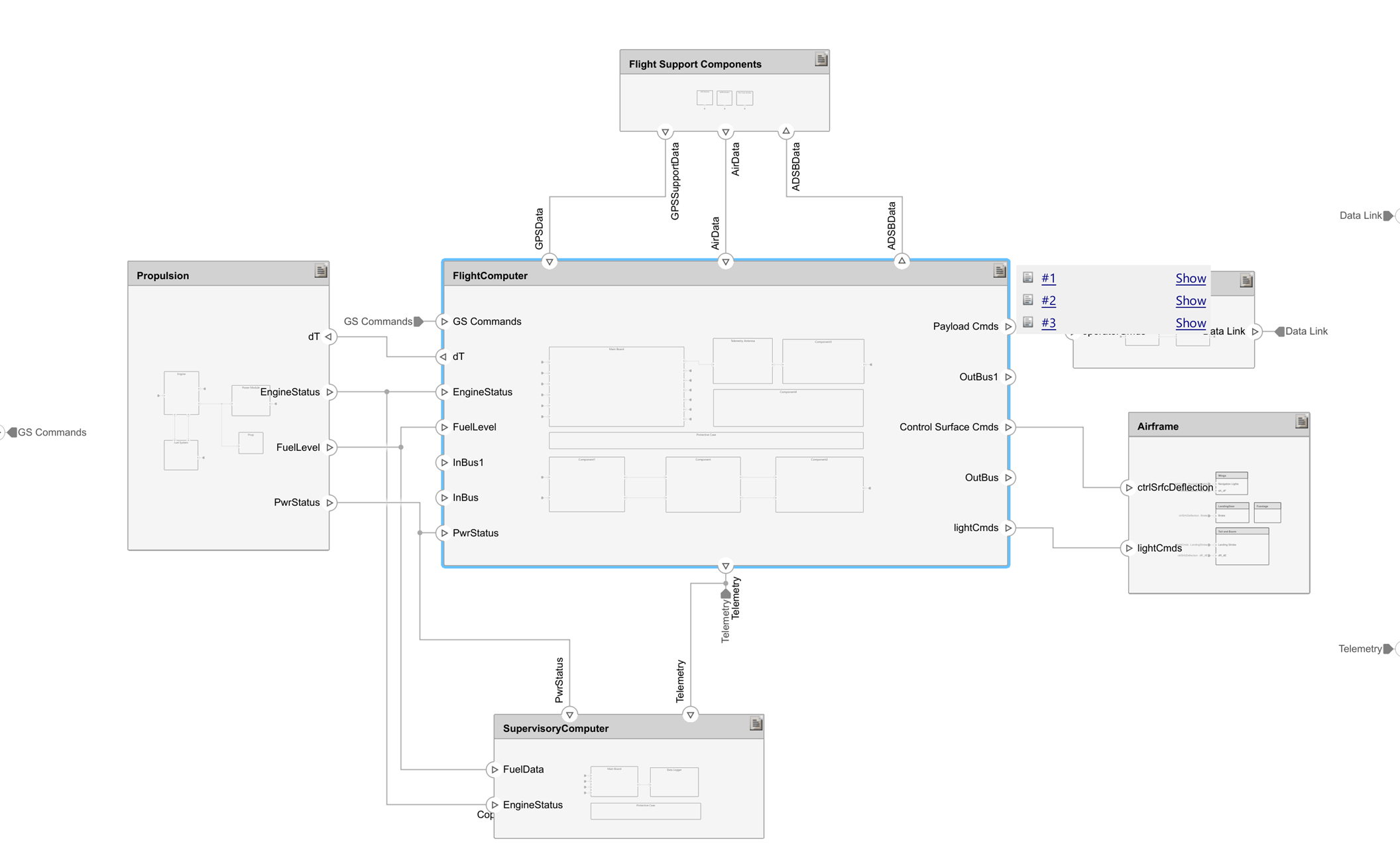Screen dimensions: 1400x852
Task: Select the PwrStatus port atop SupervisoryComputer
Action: (569, 715)
